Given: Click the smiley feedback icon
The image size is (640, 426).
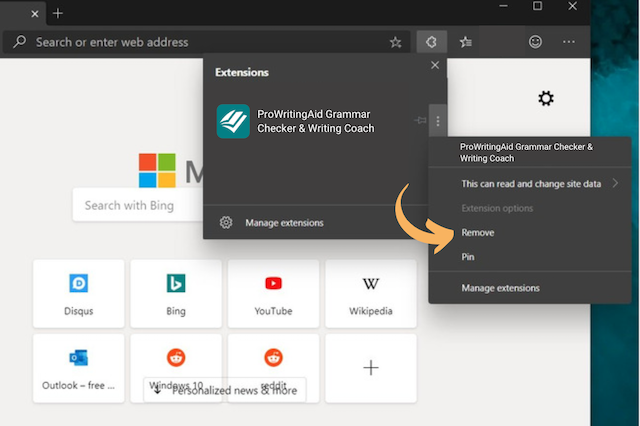Looking at the screenshot, I should 535,42.
